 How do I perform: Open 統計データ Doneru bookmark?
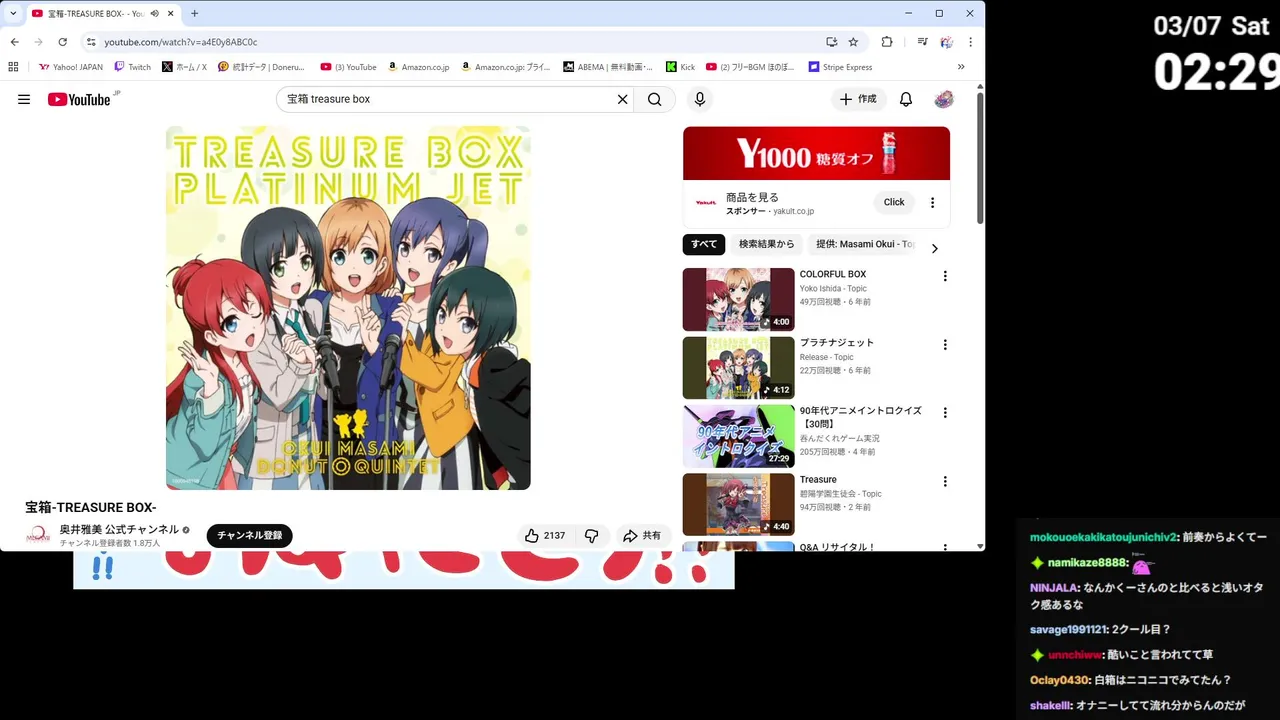point(261,67)
